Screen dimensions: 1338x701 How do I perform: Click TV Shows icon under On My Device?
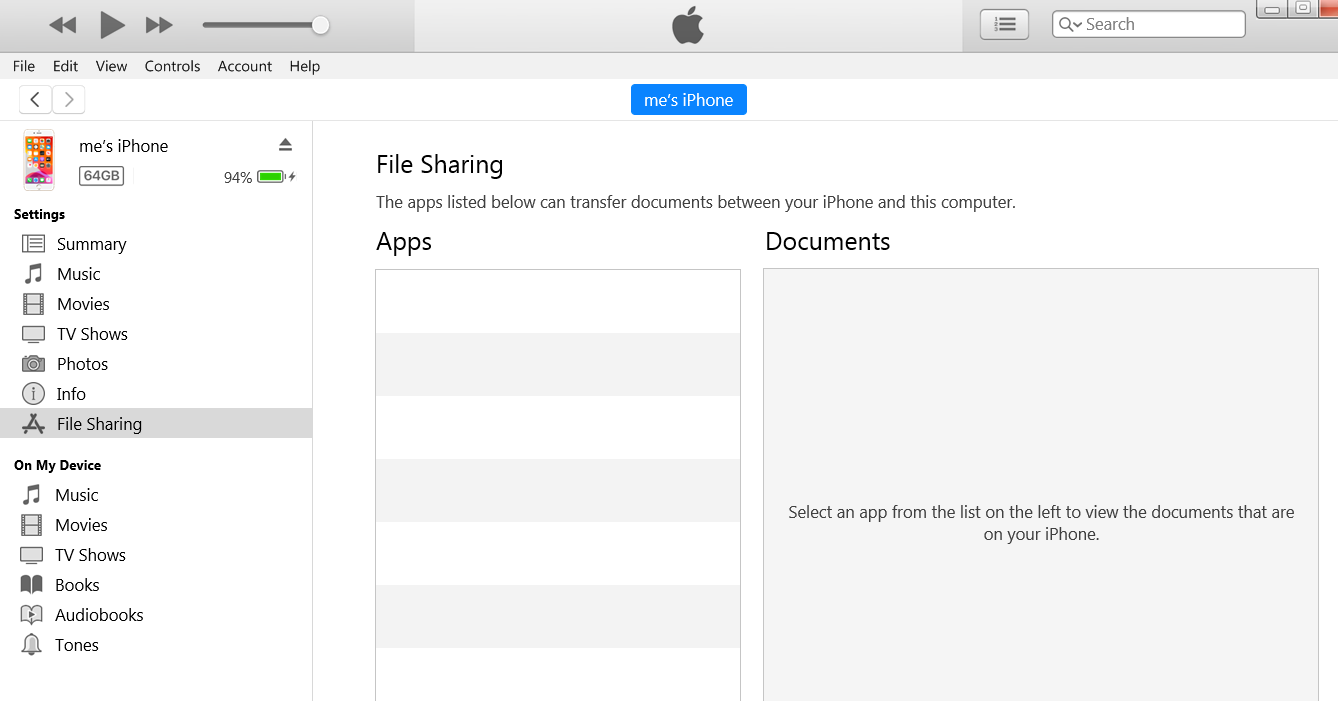(x=32, y=555)
